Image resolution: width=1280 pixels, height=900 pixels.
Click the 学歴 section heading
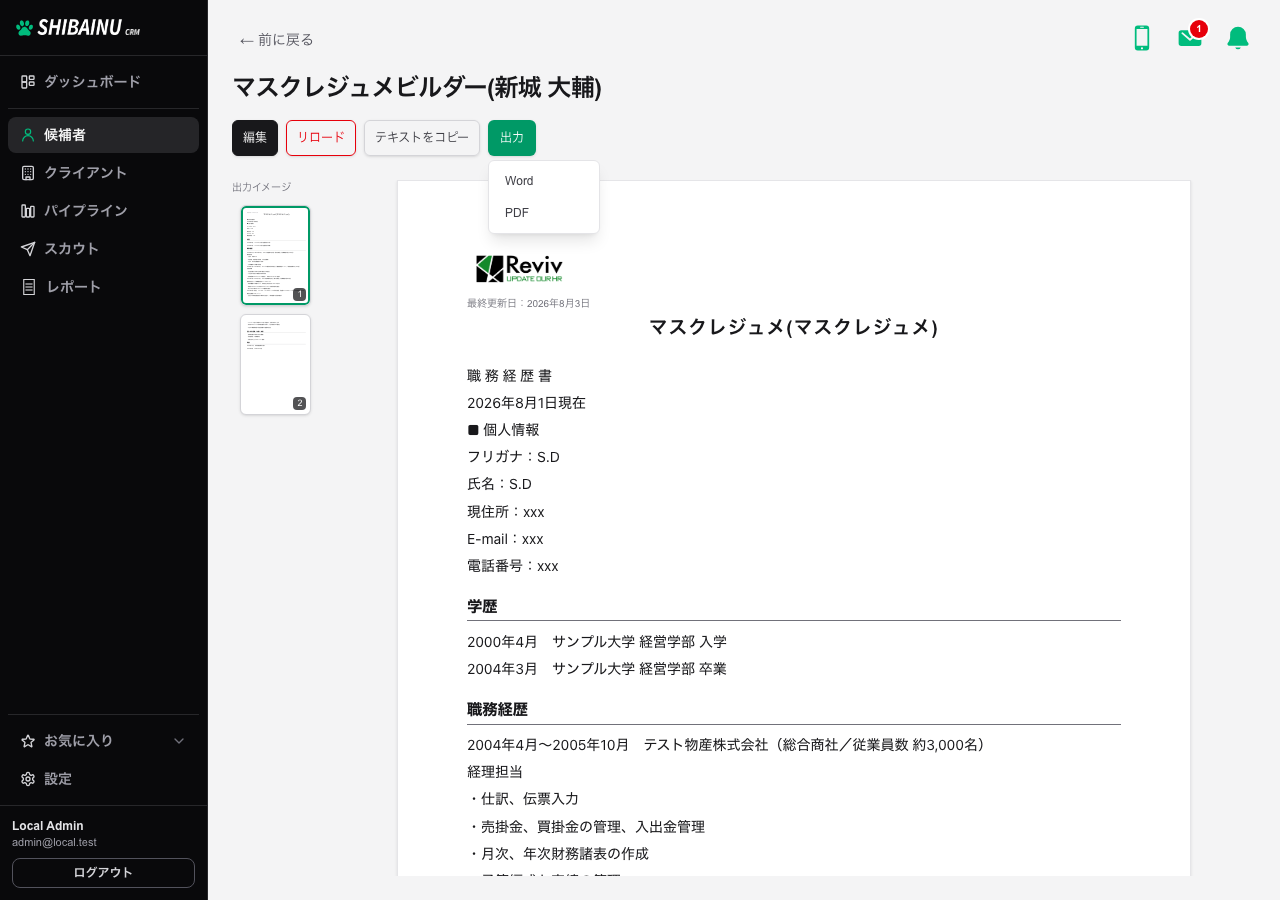coord(482,607)
